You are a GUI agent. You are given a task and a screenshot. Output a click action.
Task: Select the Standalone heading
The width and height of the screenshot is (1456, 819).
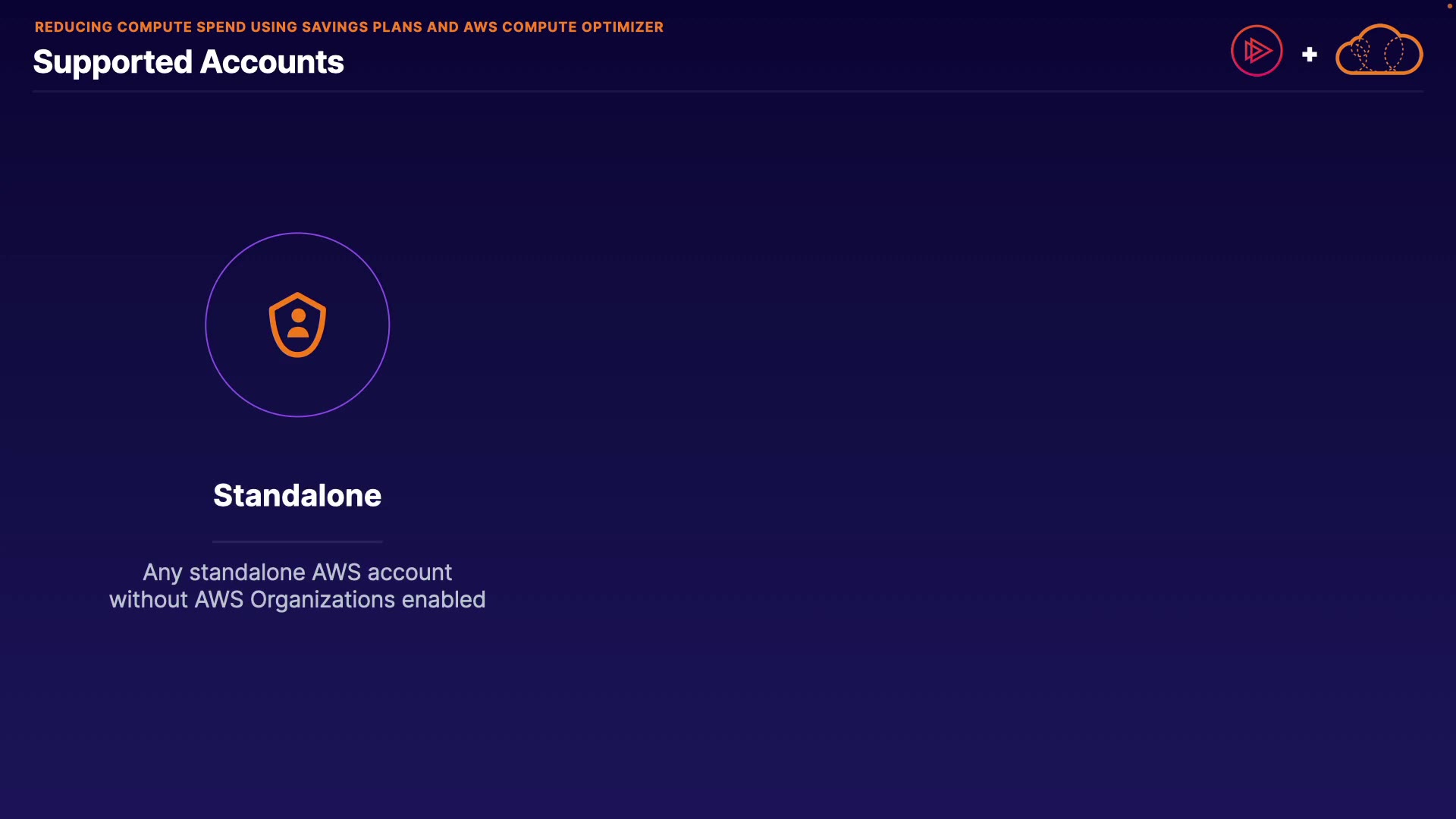(x=297, y=495)
